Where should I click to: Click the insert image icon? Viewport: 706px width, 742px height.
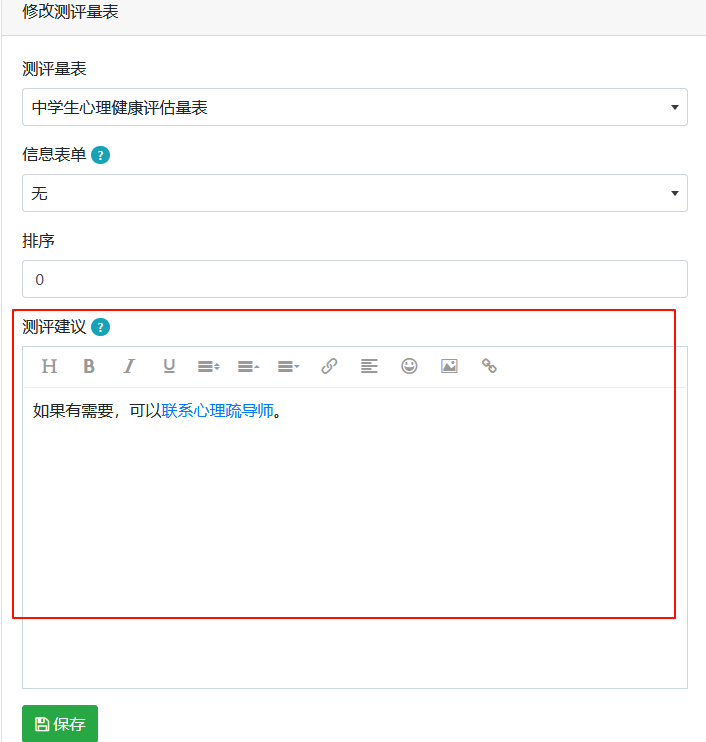tap(449, 366)
